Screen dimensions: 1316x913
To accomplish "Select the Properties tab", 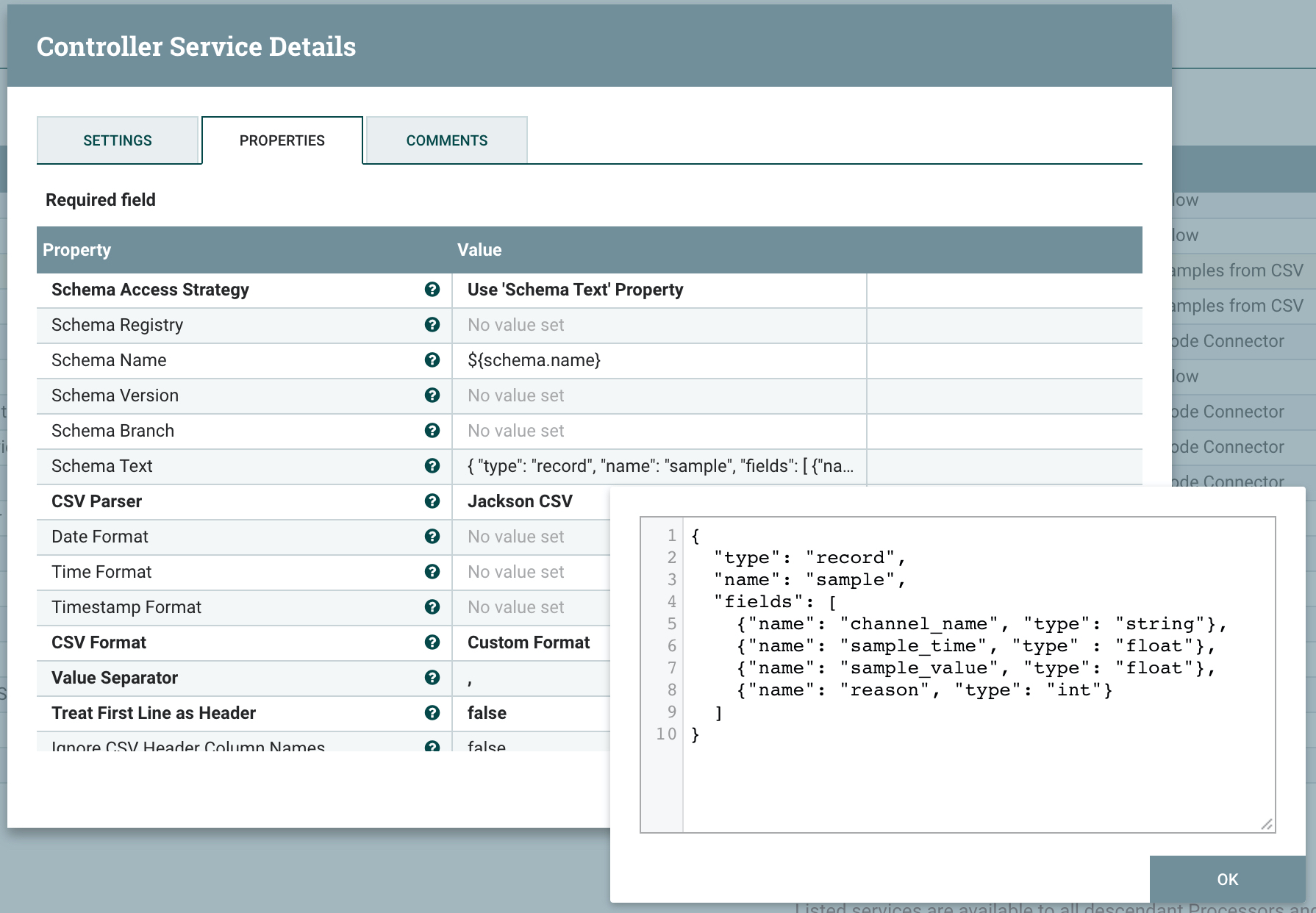I will 282,140.
